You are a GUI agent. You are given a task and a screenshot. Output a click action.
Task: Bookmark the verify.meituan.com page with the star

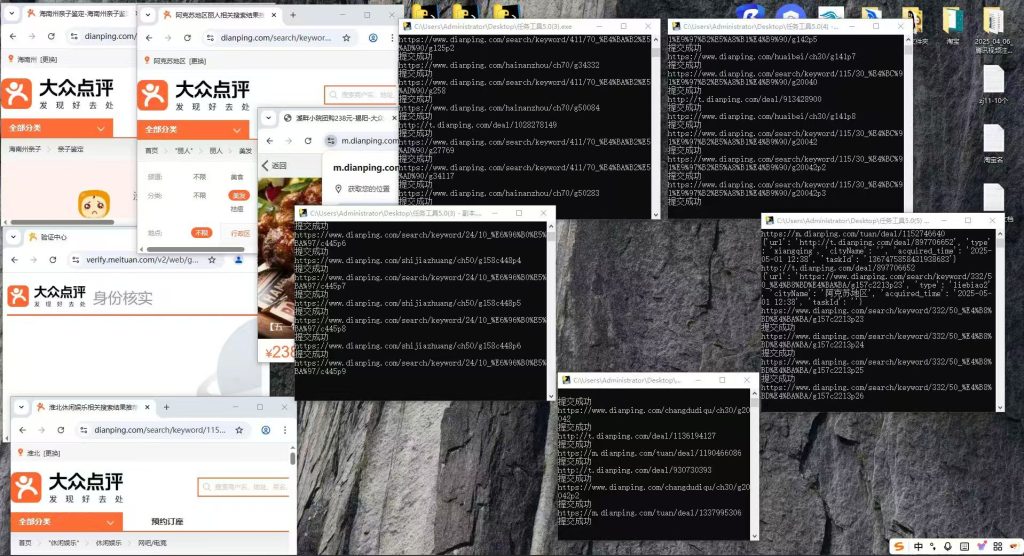212,259
